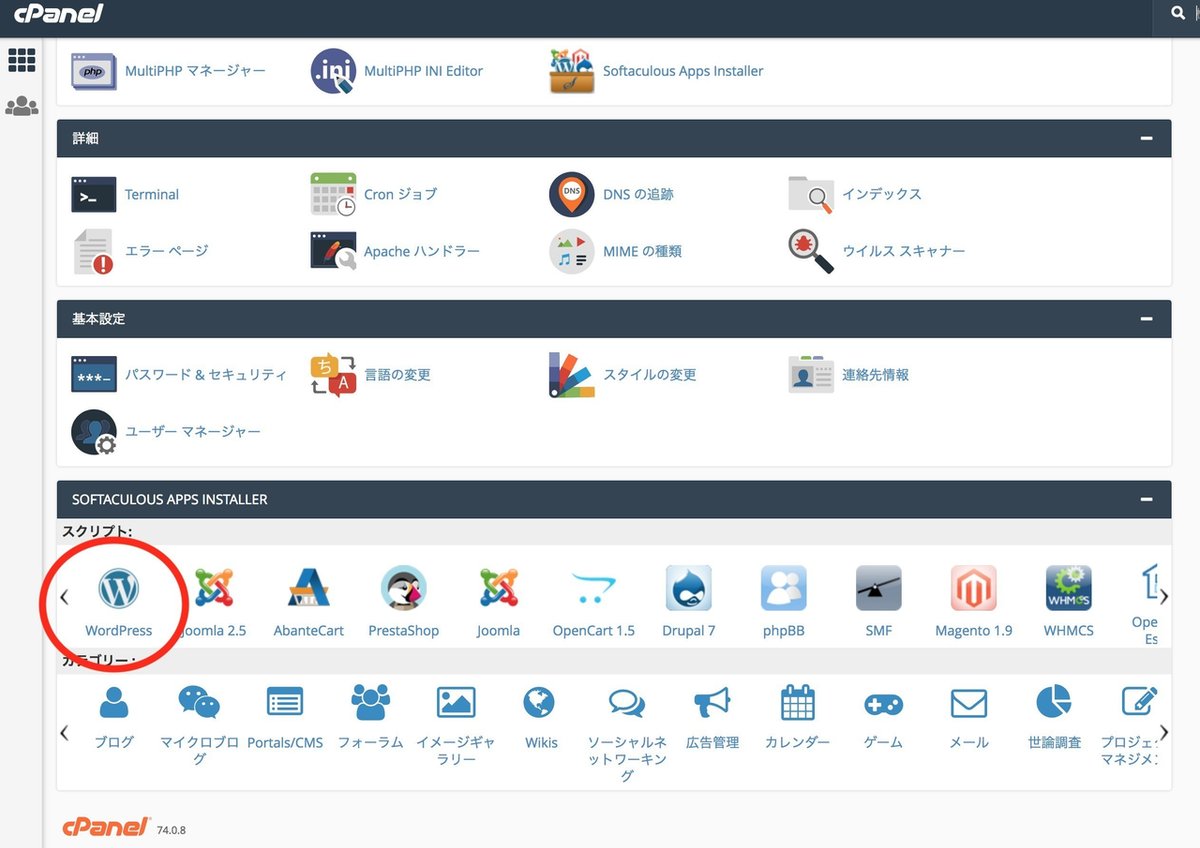Open the スタイルの変更 icon
This screenshot has height=848, width=1200.
coord(572,375)
